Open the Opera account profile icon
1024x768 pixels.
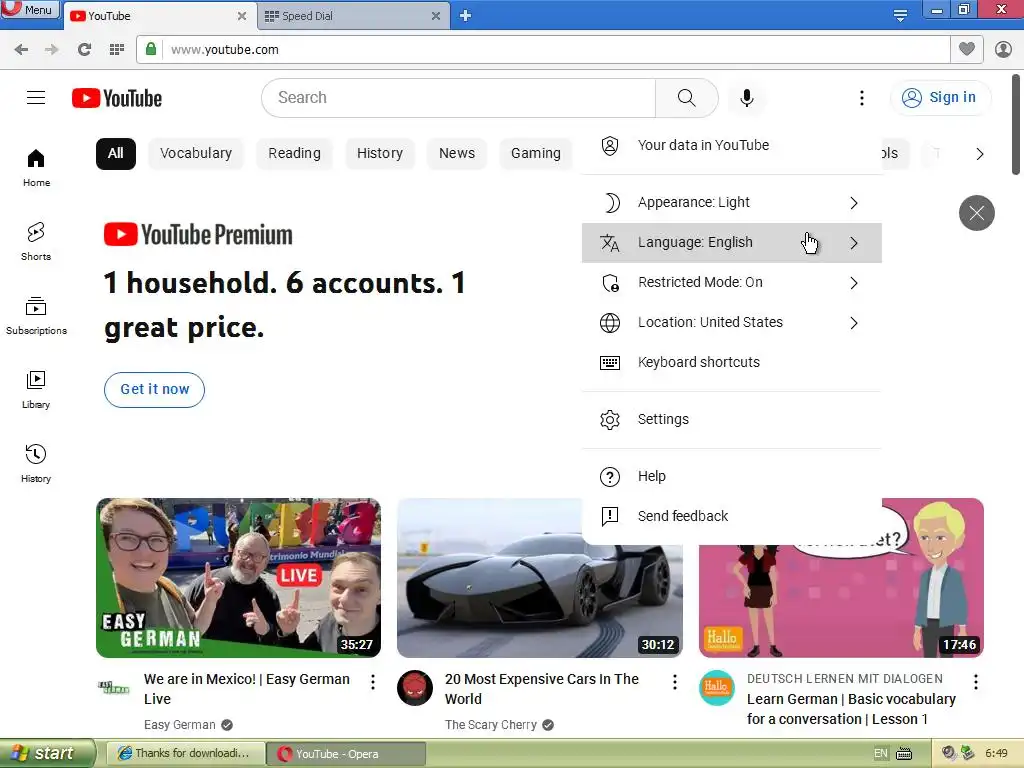(1003, 49)
